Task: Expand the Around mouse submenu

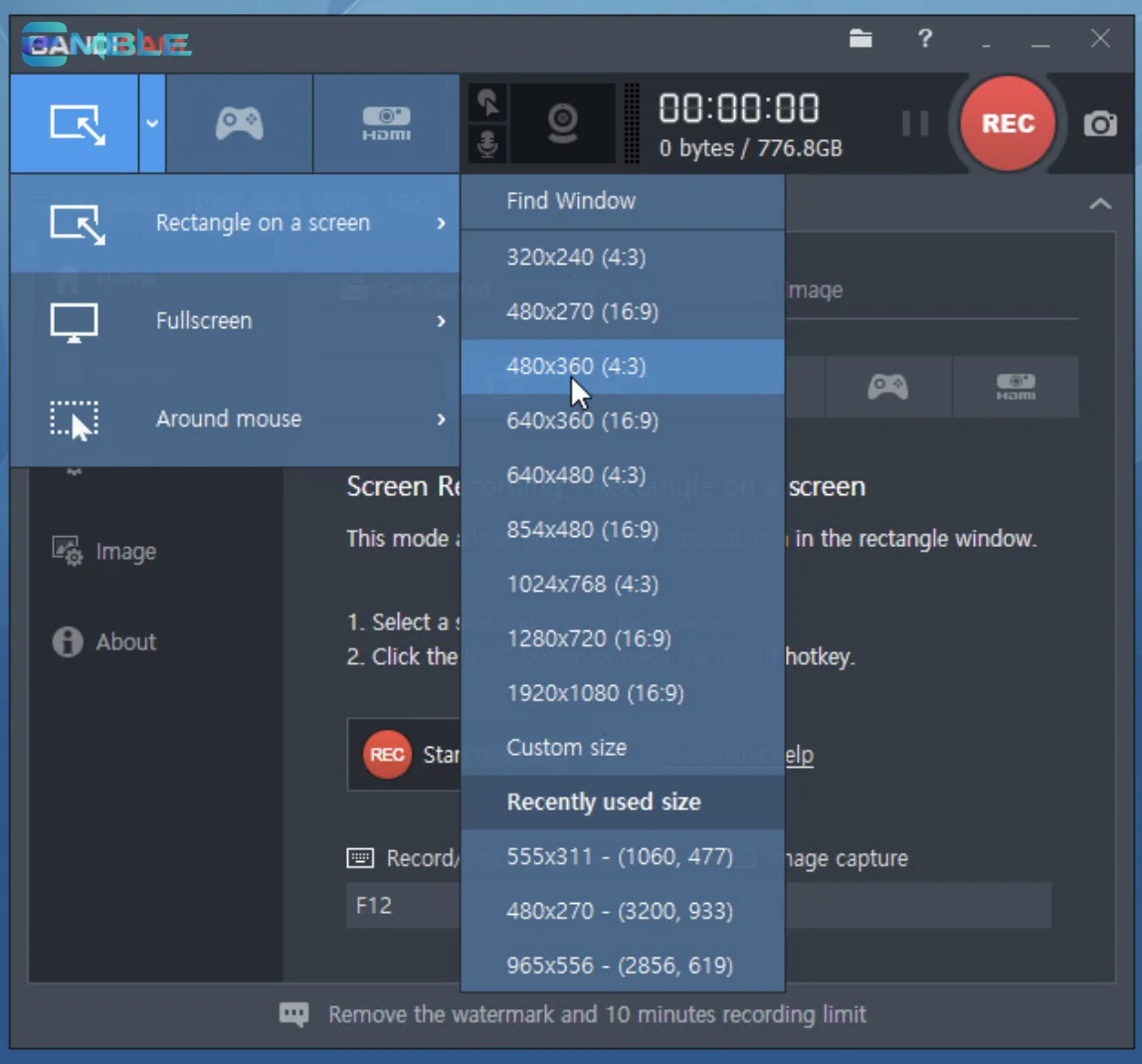Action: tap(235, 419)
